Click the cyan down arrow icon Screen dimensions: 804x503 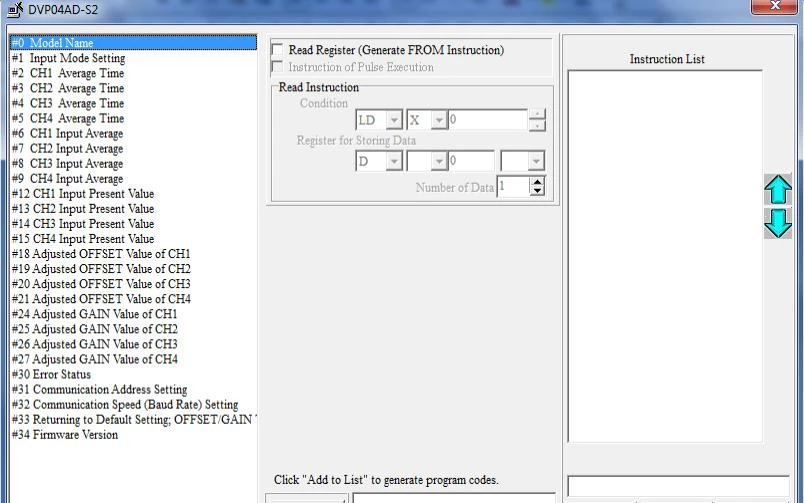(777, 222)
